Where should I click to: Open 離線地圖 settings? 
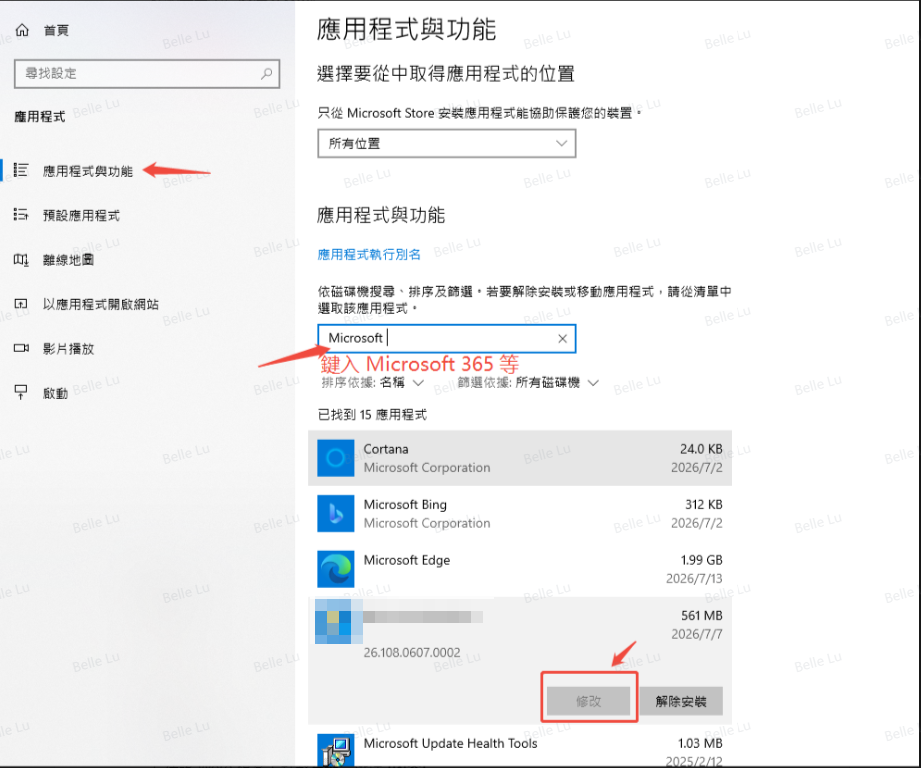click(x=68, y=260)
